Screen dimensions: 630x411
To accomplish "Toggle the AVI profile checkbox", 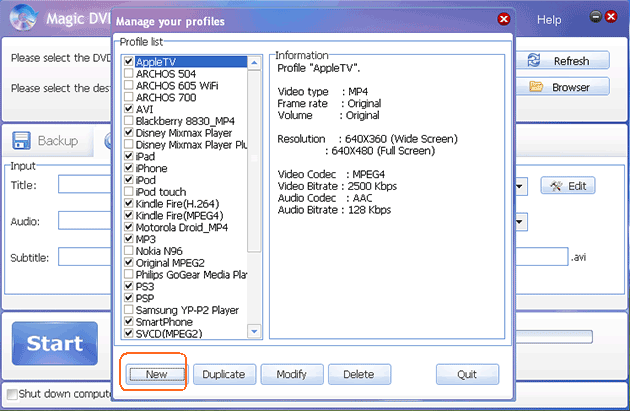I will [x=129, y=108].
